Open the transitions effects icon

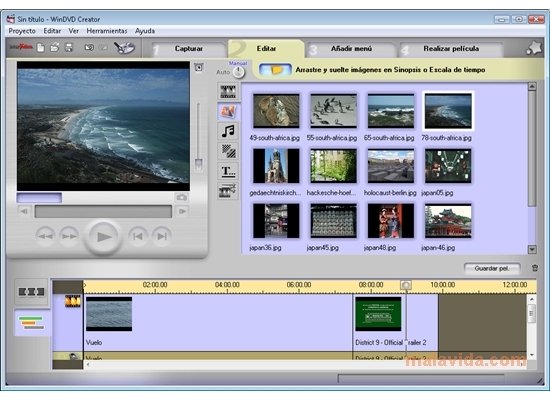coord(228,151)
